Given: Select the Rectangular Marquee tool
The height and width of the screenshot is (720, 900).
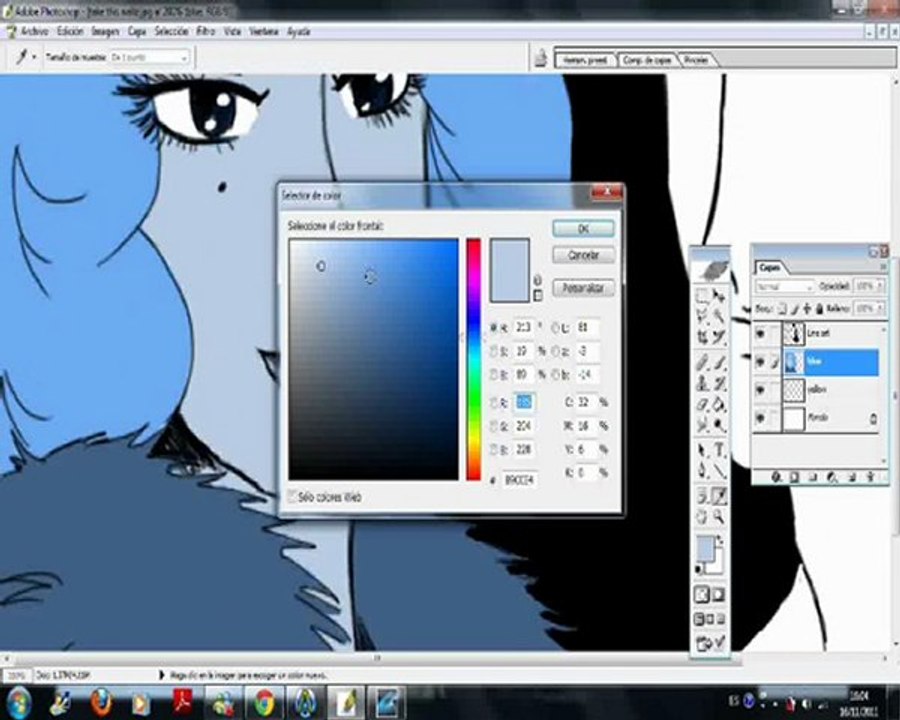Looking at the screenshot, I should pyautogui.click(x=702, y=296).
